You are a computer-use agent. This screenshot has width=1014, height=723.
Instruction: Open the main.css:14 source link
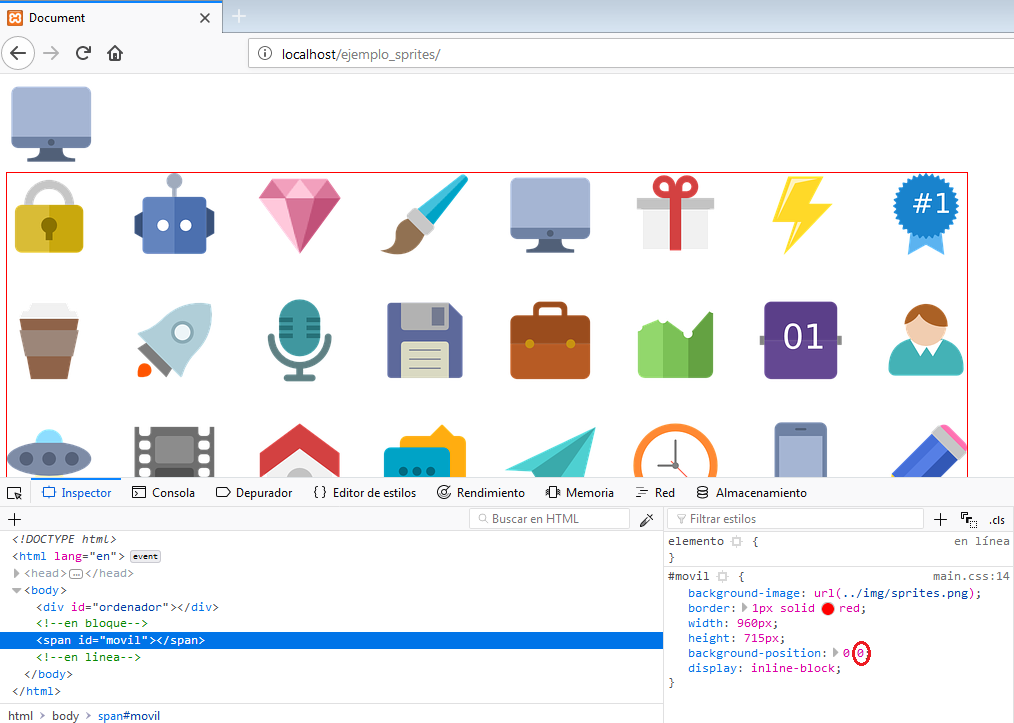pos(971,577)
